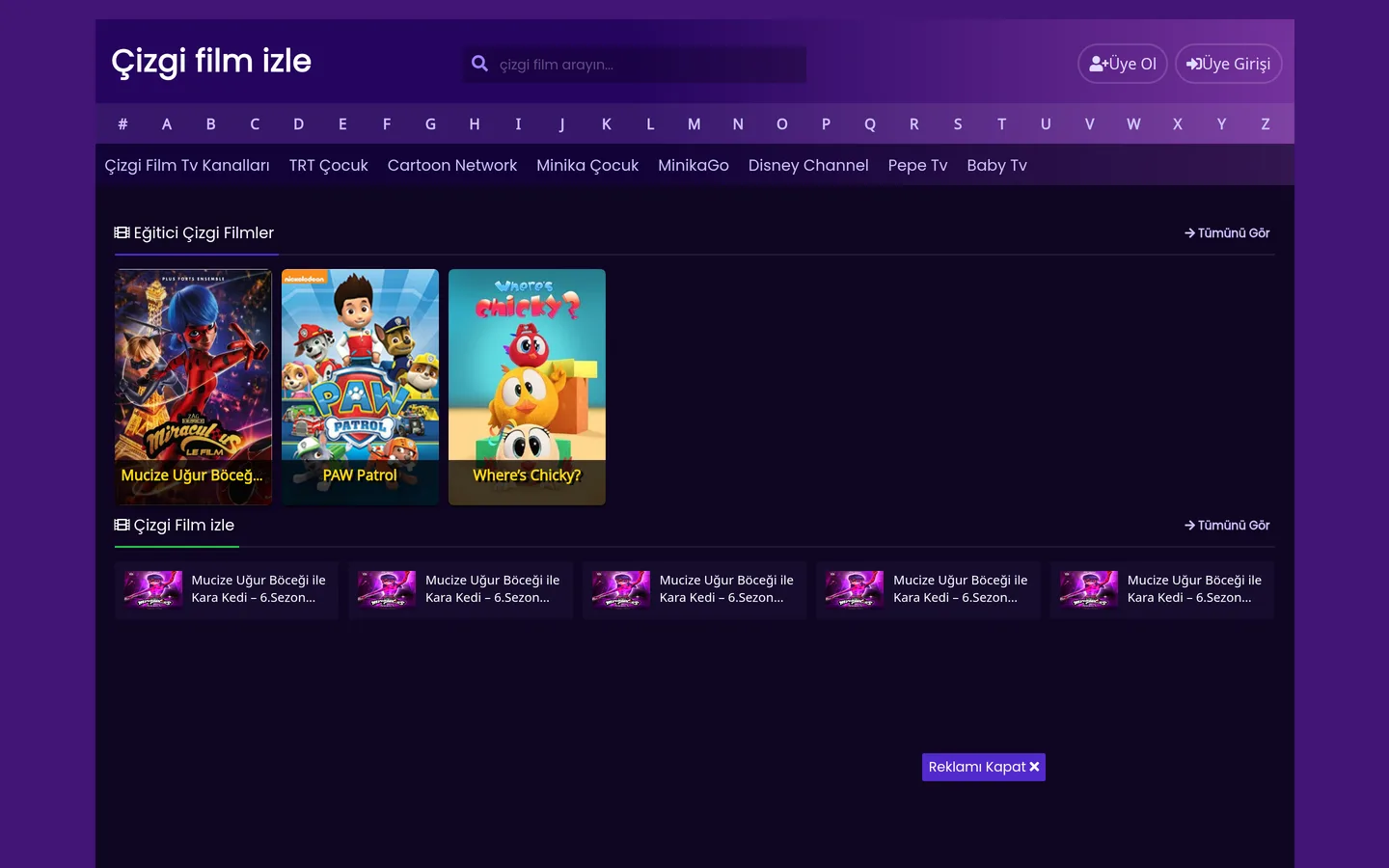Viewport: 1389px width, 868px height.
Task: Filter cartoons by letter O
Action: pyautogui.click(x=782, y=123)
